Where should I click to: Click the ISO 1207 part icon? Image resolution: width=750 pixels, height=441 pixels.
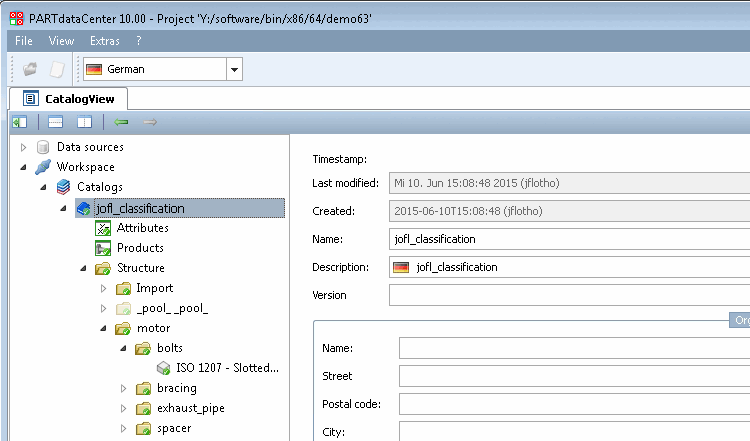pos(162,368)
